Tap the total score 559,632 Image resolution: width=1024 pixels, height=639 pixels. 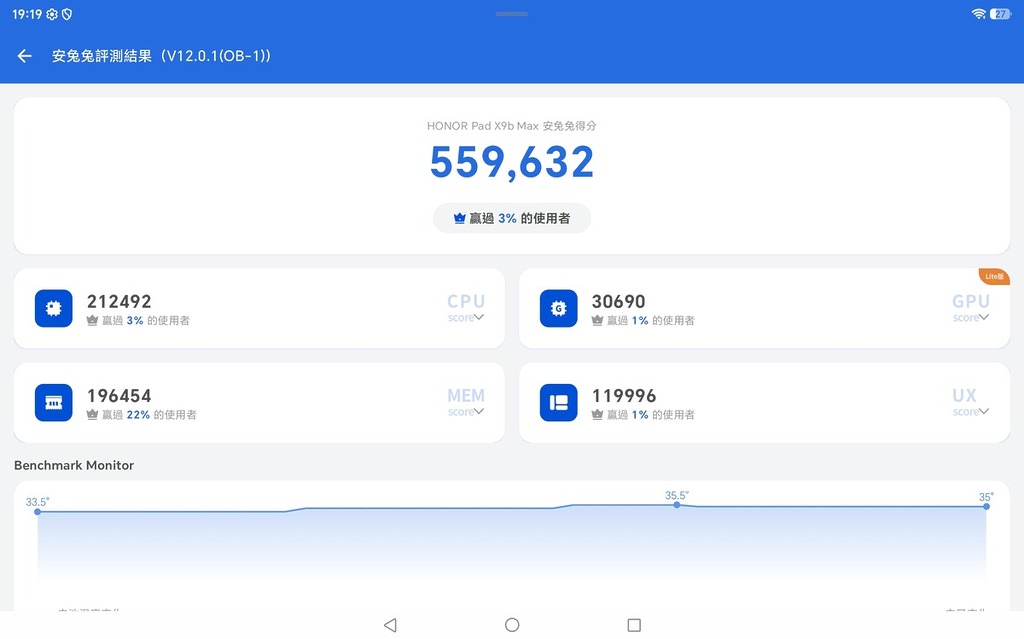click(512, 162)
